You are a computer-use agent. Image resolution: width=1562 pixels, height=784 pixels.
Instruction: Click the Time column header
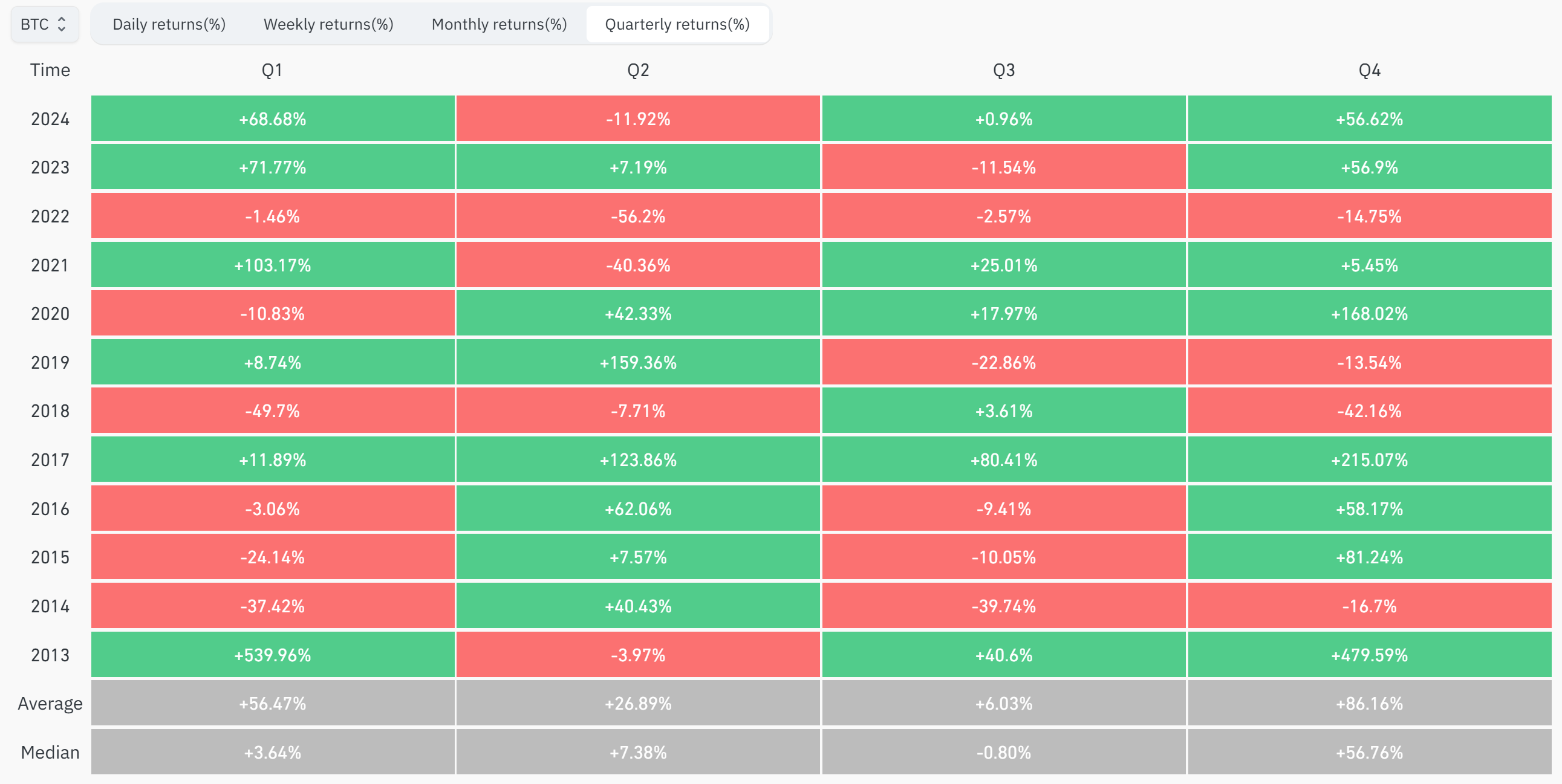coord(50,70)
